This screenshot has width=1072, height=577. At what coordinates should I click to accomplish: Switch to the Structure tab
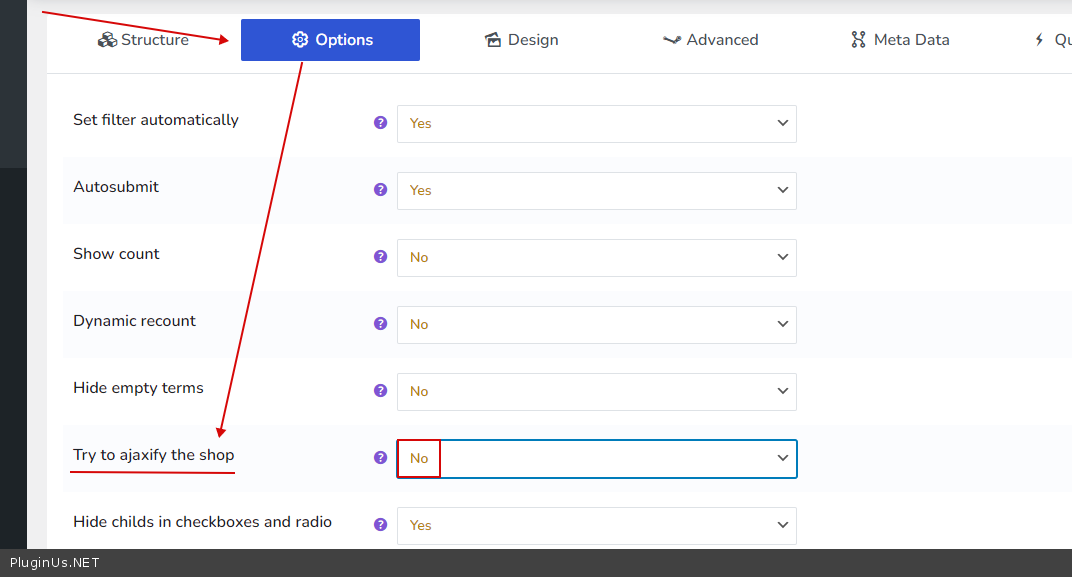click(x=144, y=40)
